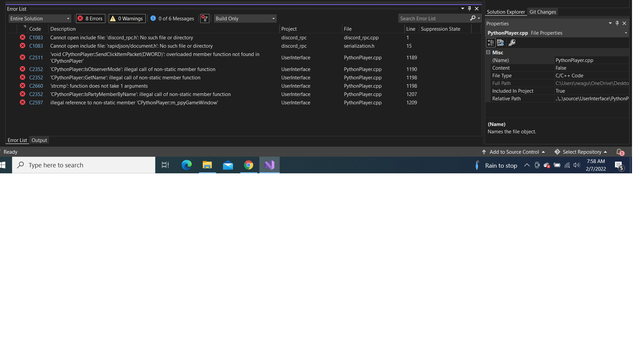Click the Search Error List field
Image resolution: width=640 pixels, height=360 pixels.
coord(433,18)
